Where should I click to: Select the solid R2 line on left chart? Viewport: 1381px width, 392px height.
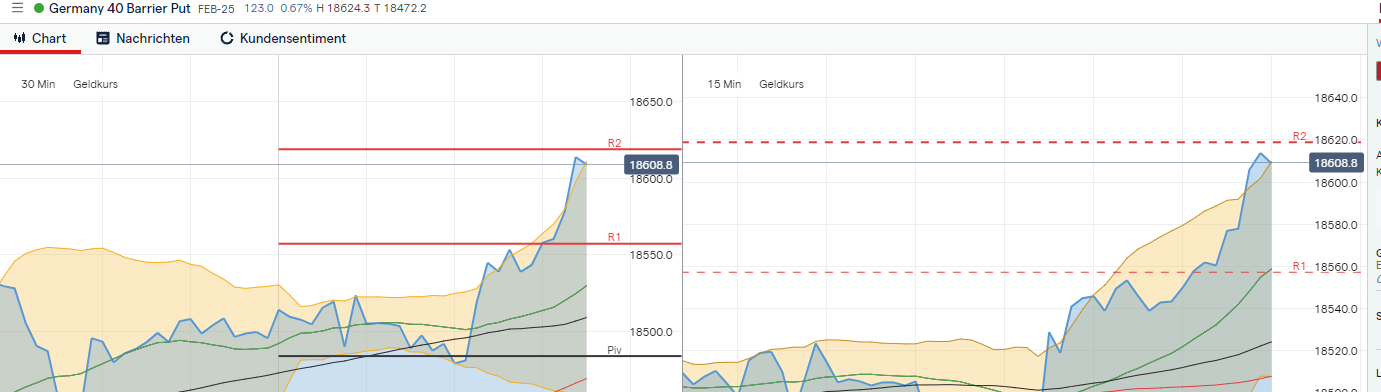(x=479, y=149)
